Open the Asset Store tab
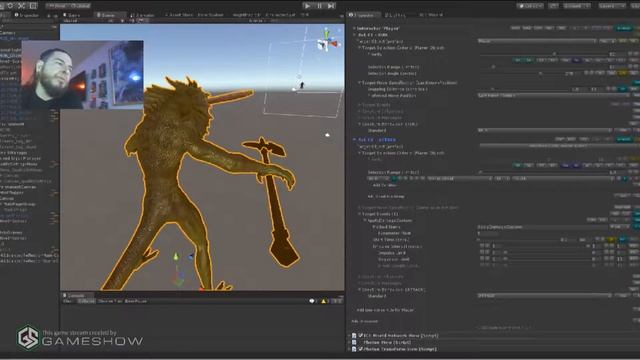640x360 pixels. click(x=179, y=15)
